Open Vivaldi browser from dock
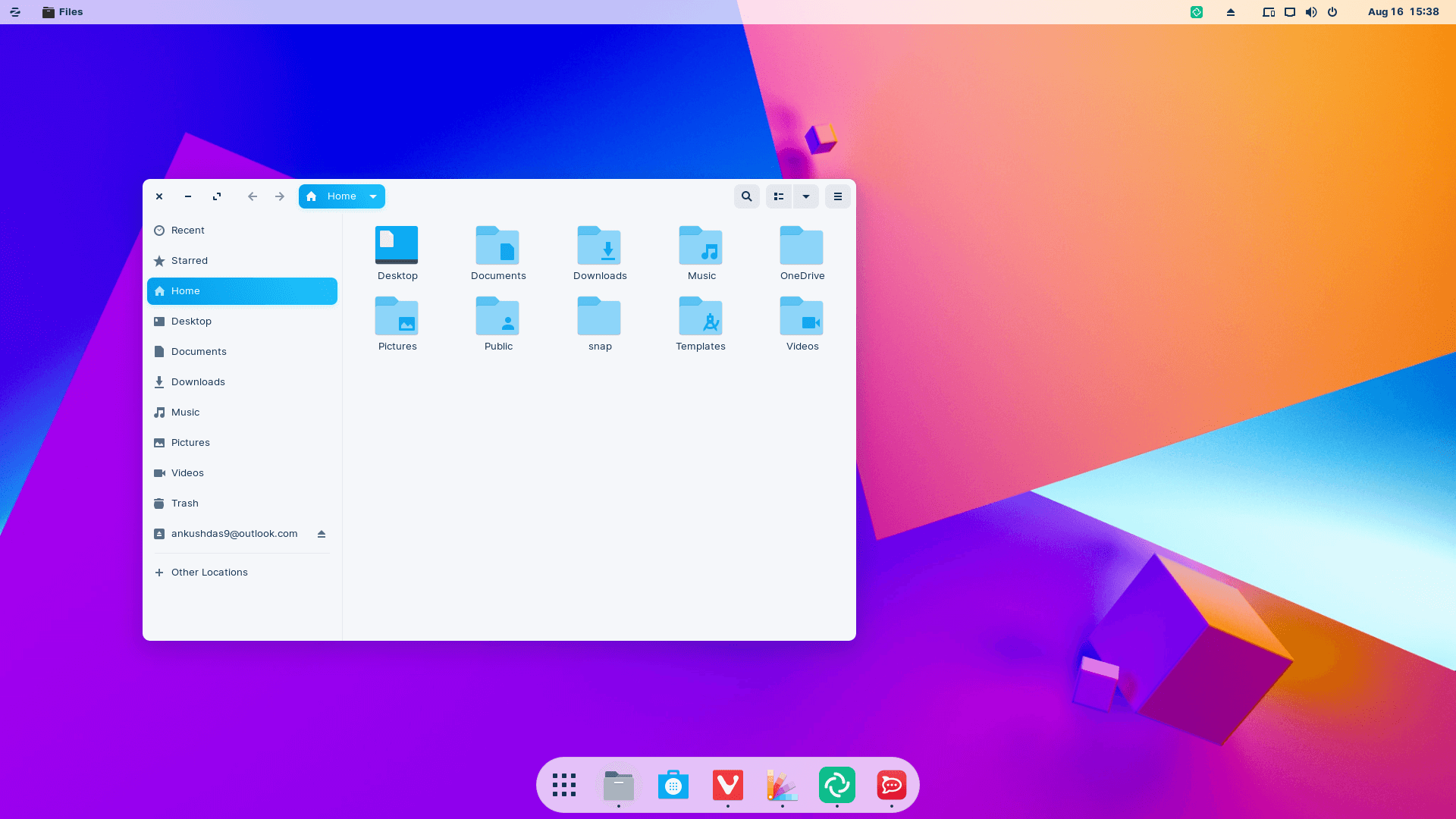 (728, 785)
